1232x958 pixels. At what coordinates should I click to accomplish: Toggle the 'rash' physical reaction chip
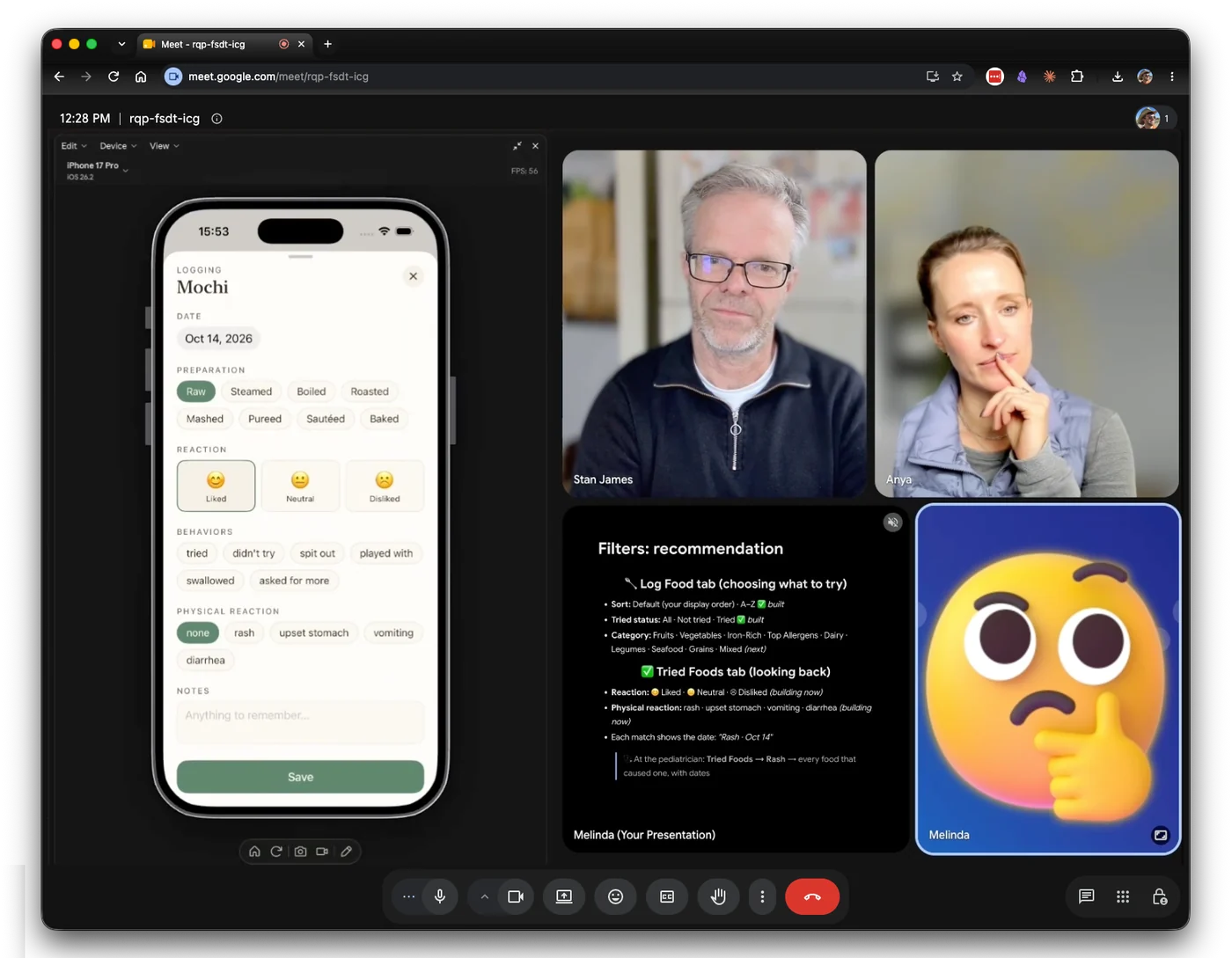pos(244,633)
